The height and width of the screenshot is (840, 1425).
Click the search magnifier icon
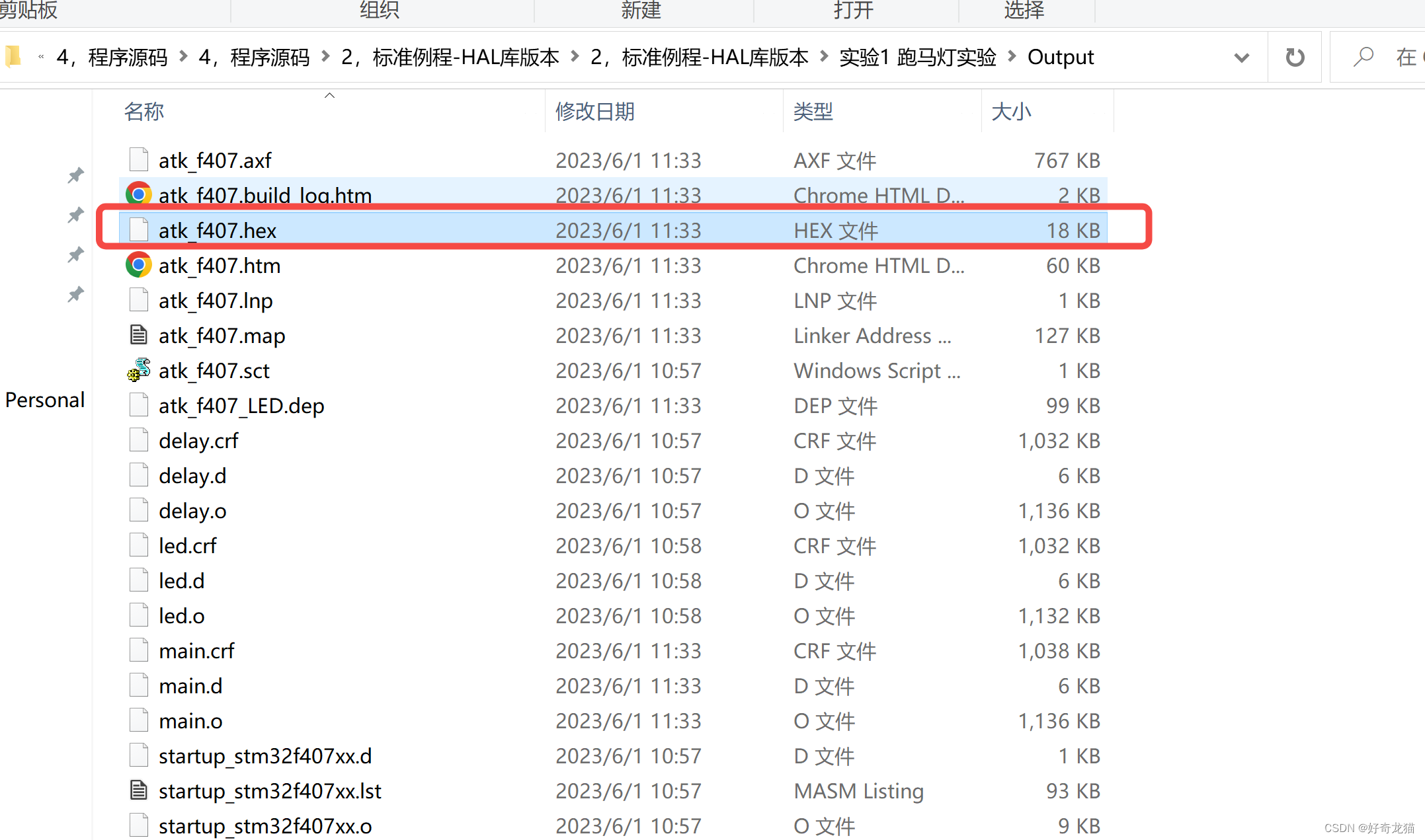[x=1364, y=57]
